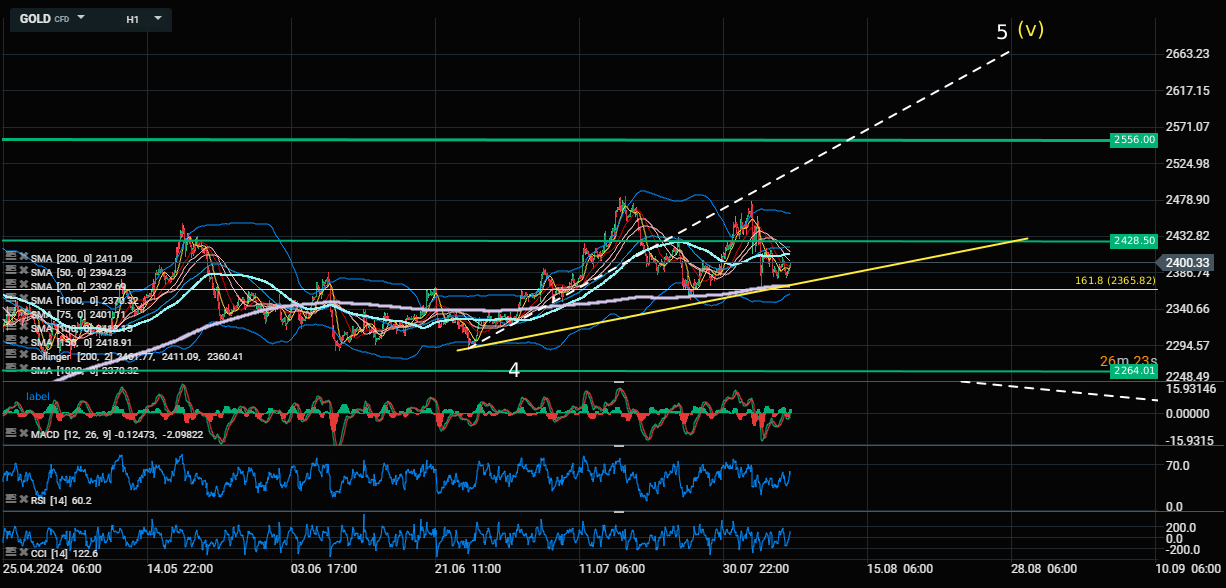Open settings icon for RSI [14]

click(10, 499)
